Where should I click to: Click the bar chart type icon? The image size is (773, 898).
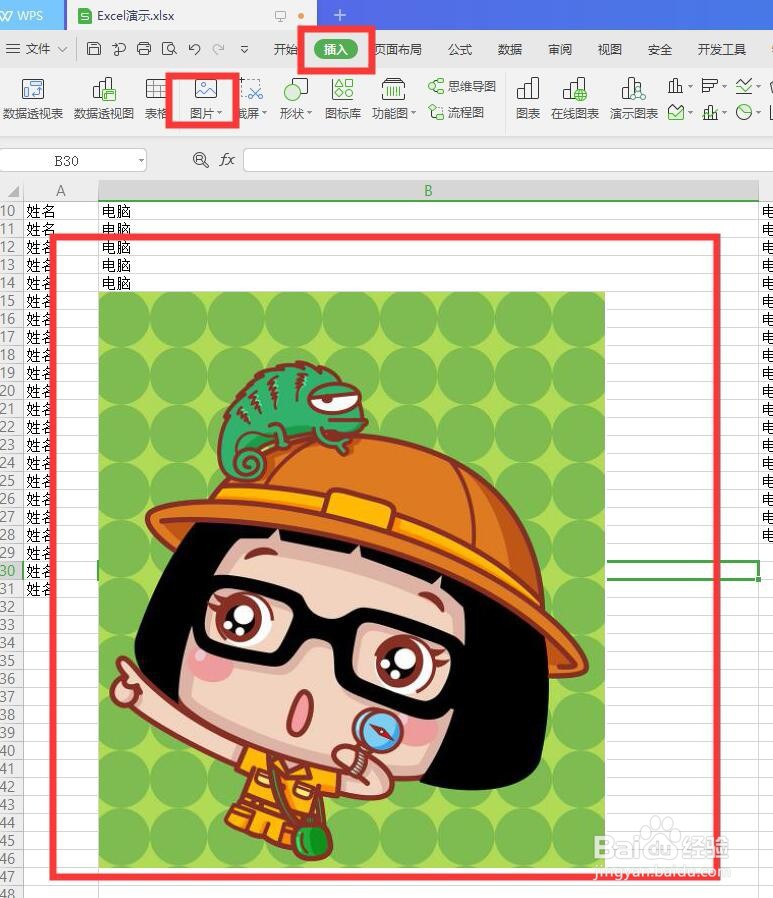[709, 86]
